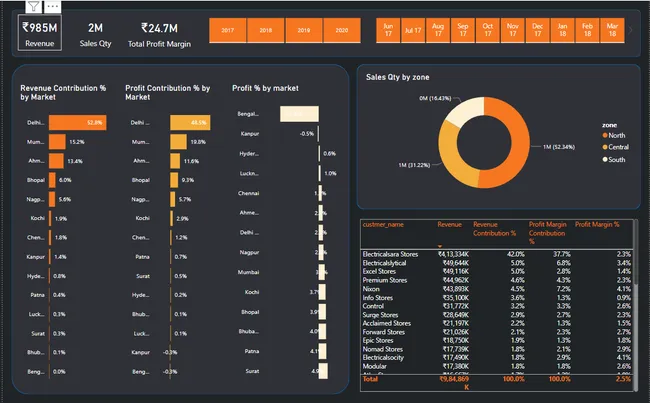Advance the month slicer with the right chevron

[x=631, y=30]
